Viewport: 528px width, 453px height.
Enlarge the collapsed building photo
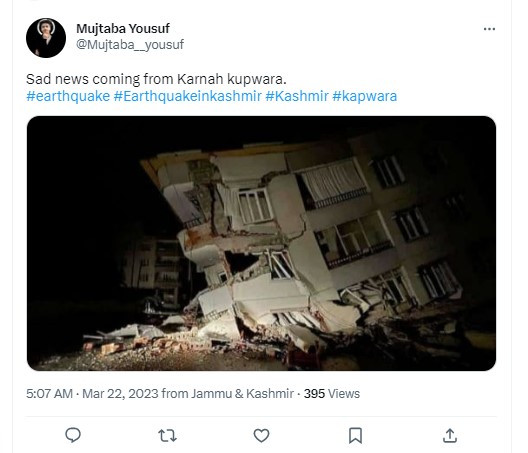[x=261, y=243]
